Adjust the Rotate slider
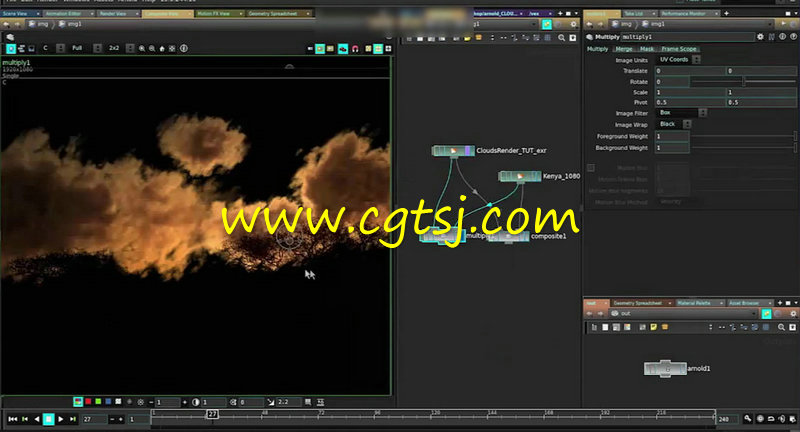Image resolution: width=800 pixels, height=432 pixels. pyautogui.click(x=743, y=82)
